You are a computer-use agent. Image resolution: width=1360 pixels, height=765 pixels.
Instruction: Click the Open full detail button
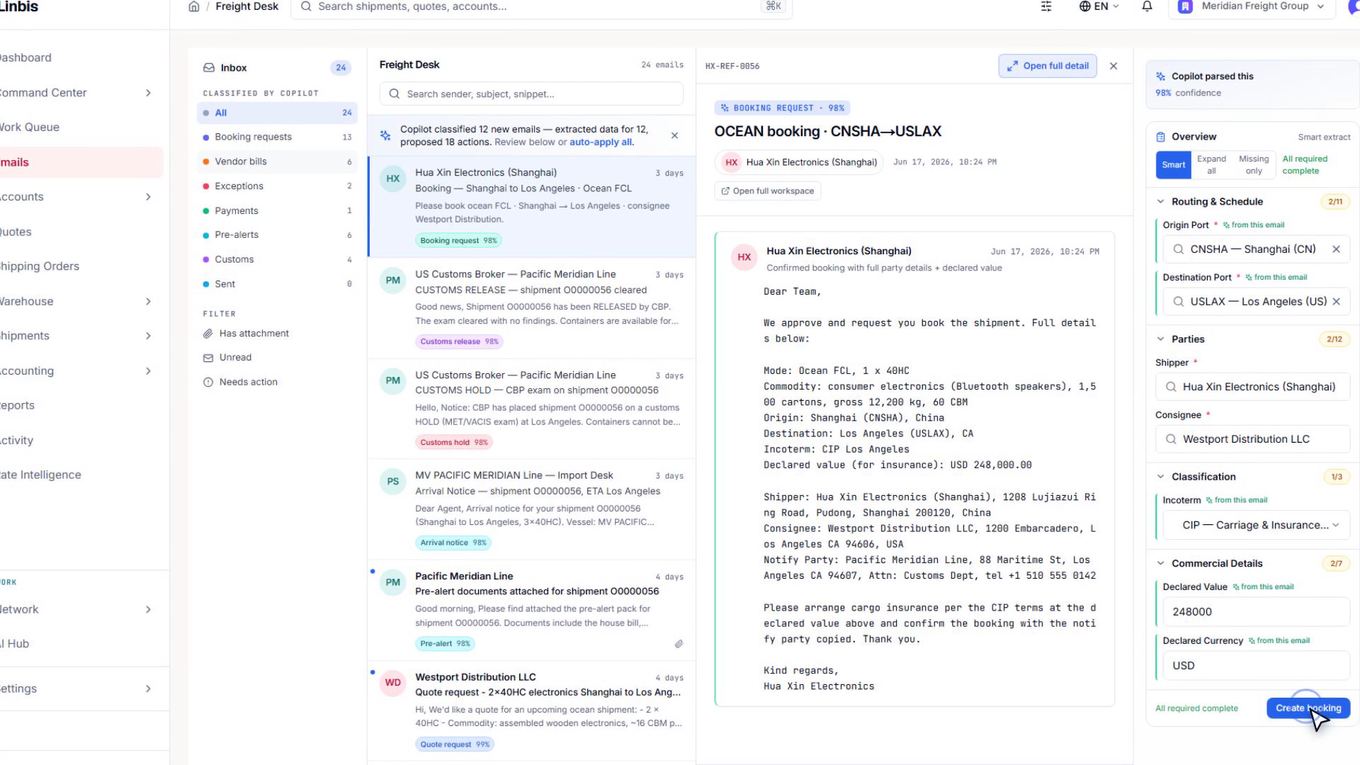pyautogui.click(x=1047, y=66)
